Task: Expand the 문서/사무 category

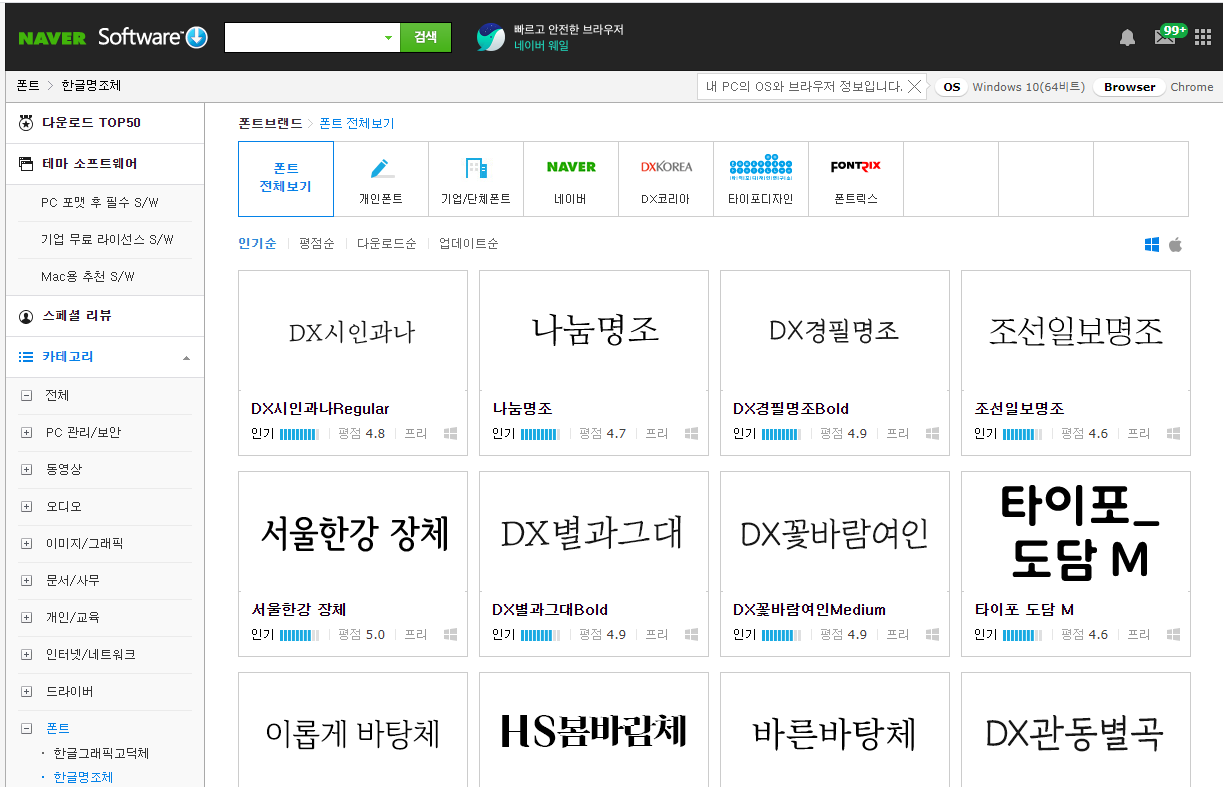Action: point(26,581)
